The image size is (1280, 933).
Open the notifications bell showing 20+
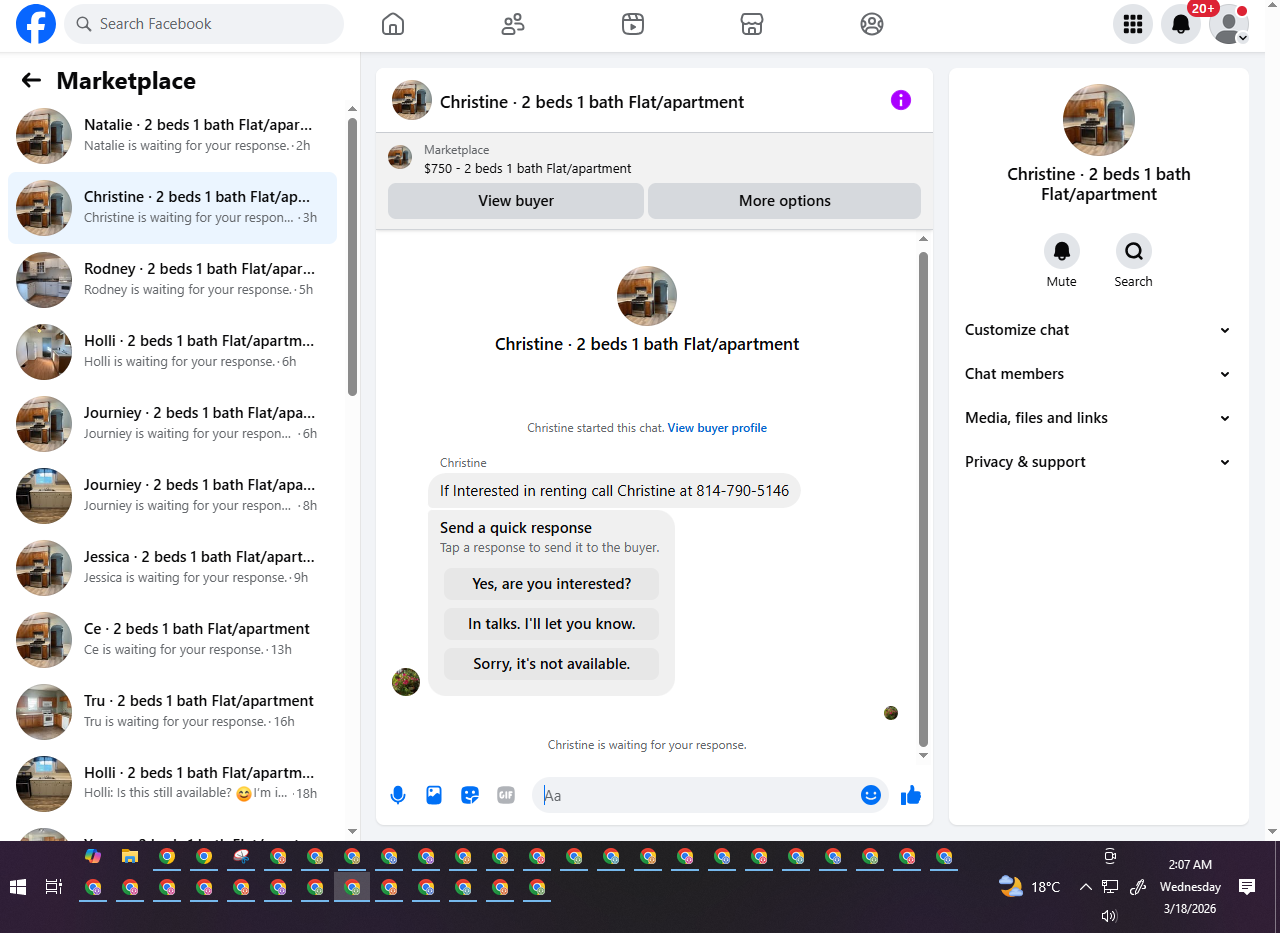click(x=1181, y=24)
